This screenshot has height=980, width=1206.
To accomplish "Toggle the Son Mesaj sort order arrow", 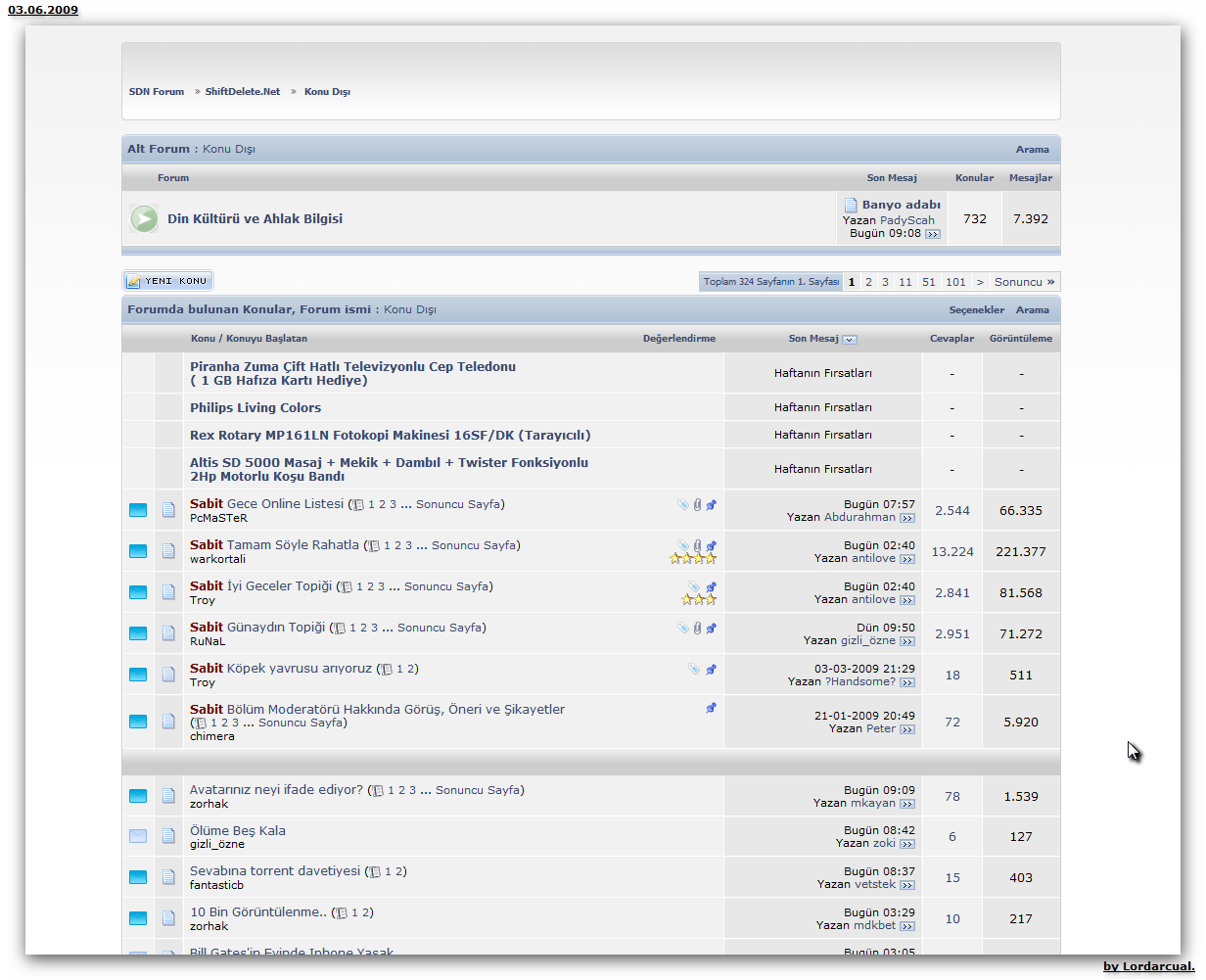I will [850, 340].
